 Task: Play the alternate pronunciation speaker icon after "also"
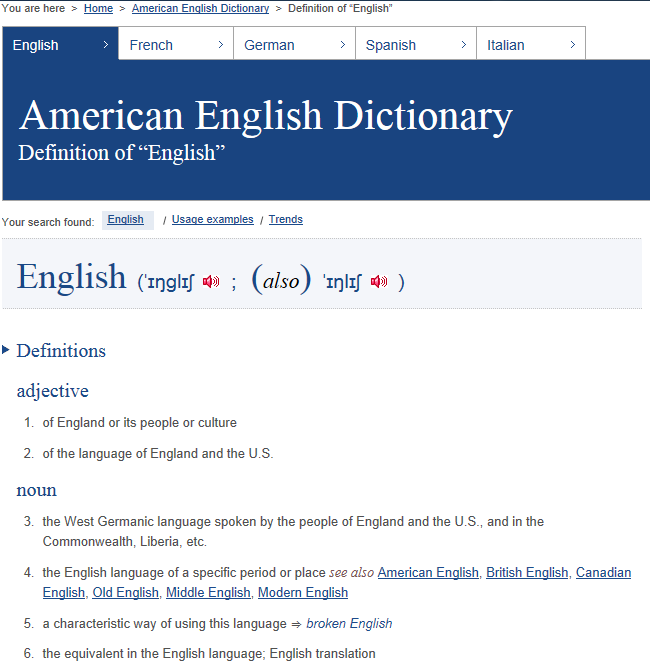[379, 282]
